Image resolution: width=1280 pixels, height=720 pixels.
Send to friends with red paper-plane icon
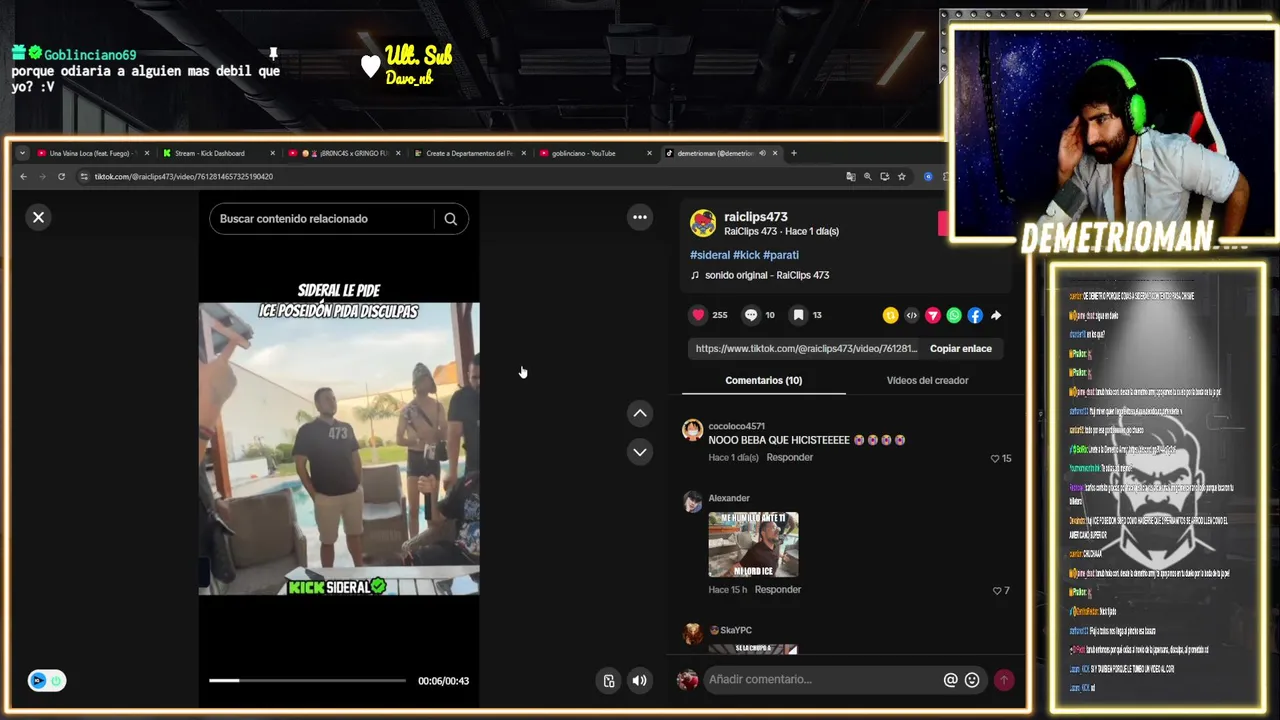pos(932,315)
